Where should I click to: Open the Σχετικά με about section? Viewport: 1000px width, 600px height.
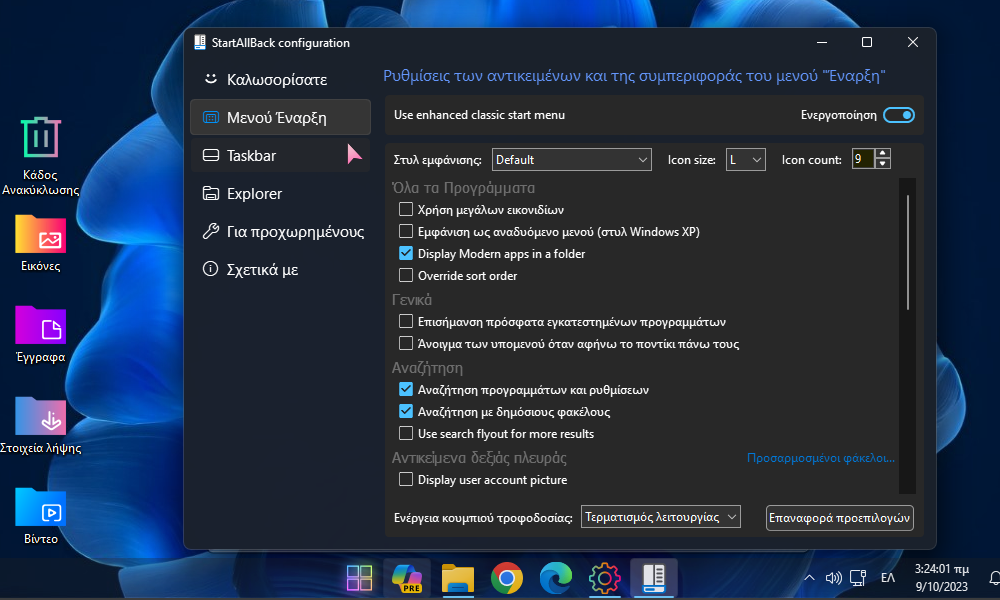click(x=280, y=269)
